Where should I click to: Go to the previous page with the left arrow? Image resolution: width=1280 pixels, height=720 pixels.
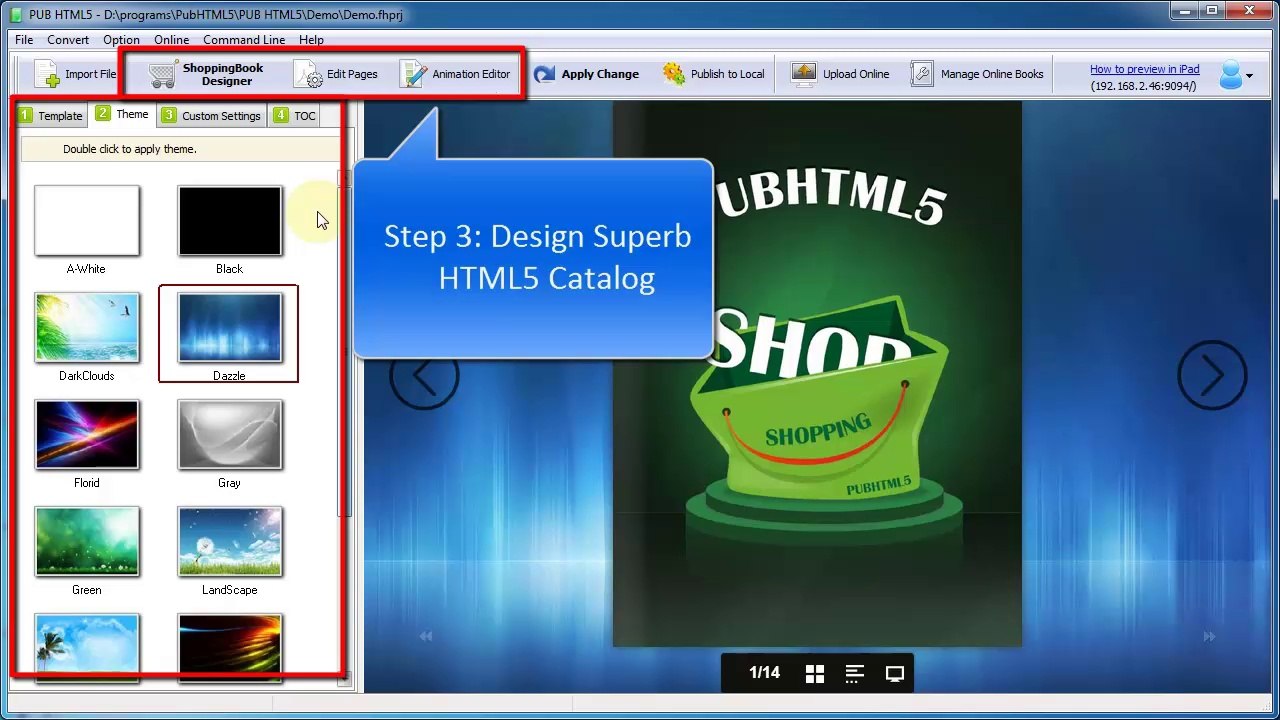click(424, 376)
